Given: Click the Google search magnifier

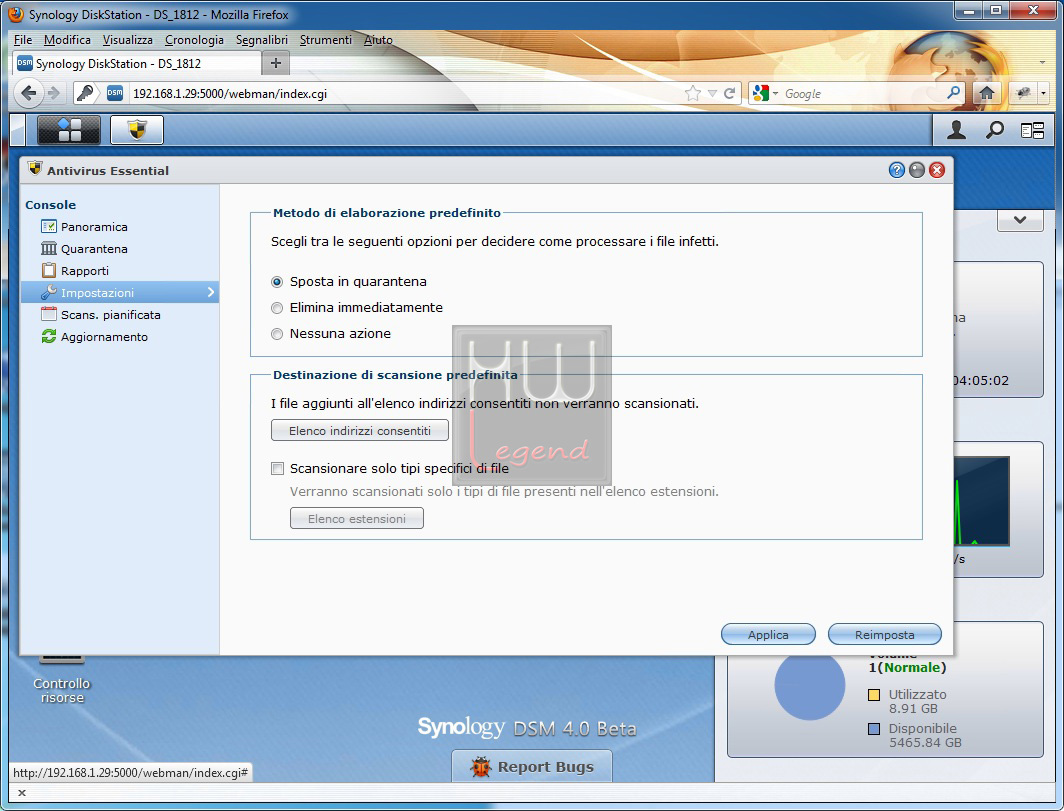Looking at the screenshot, I should tap(953, 92).
